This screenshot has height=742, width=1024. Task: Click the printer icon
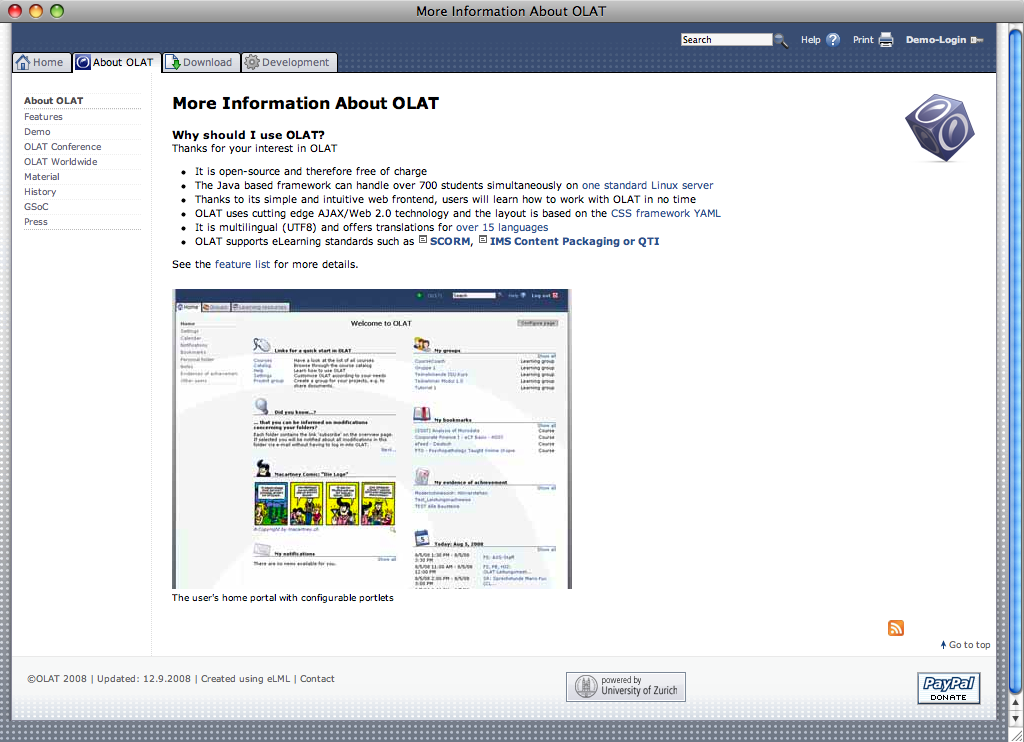point(886,40)
